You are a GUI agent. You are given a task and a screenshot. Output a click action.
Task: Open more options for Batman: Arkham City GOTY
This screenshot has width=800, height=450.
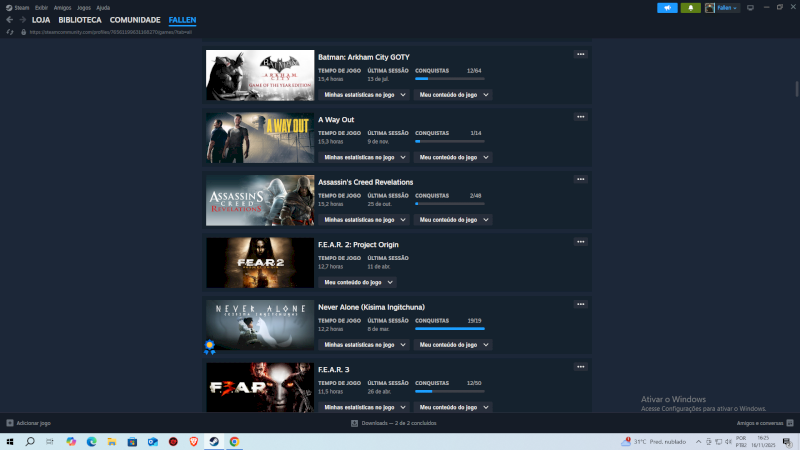click(x=581, y=54)
